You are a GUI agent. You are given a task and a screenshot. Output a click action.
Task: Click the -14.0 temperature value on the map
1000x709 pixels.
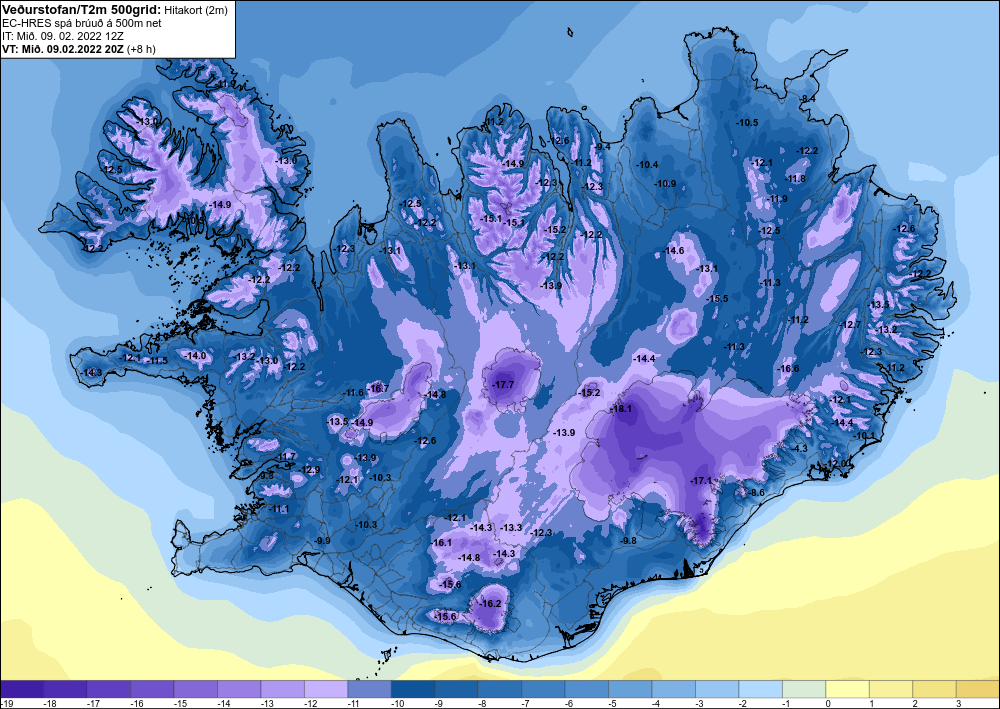(x=196, y=356)
